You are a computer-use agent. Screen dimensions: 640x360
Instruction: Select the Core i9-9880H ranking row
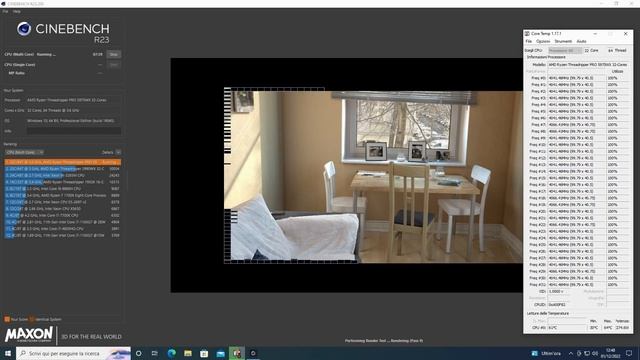click(x=63, y=189)
